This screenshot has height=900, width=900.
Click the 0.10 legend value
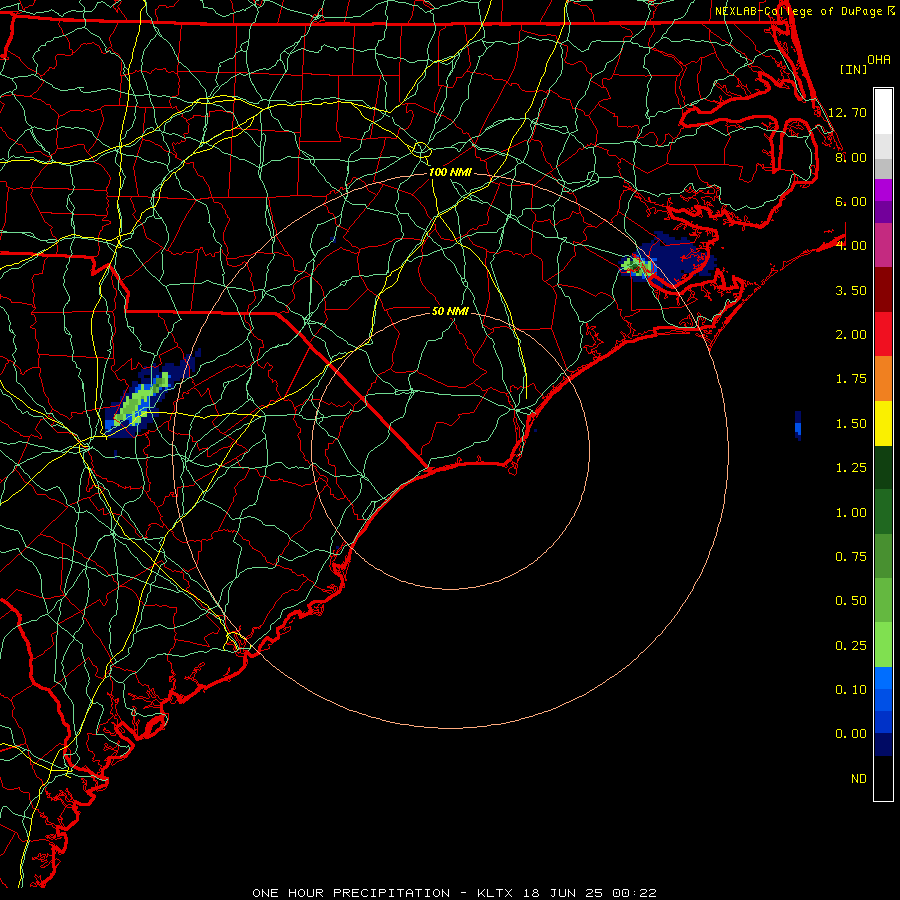851,690
